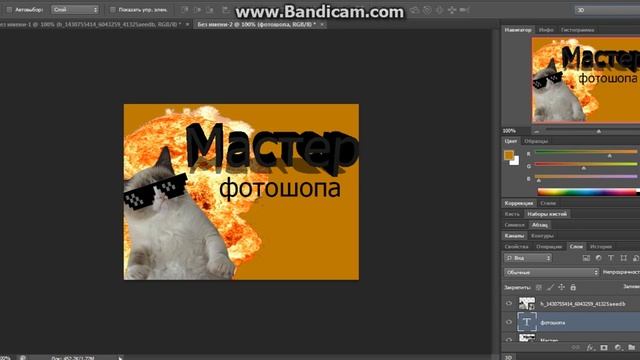Image resolution: width=640 pixels, height=360 pixels.
Task: Filter layers by type layers icon
Action: click(611, 258)
